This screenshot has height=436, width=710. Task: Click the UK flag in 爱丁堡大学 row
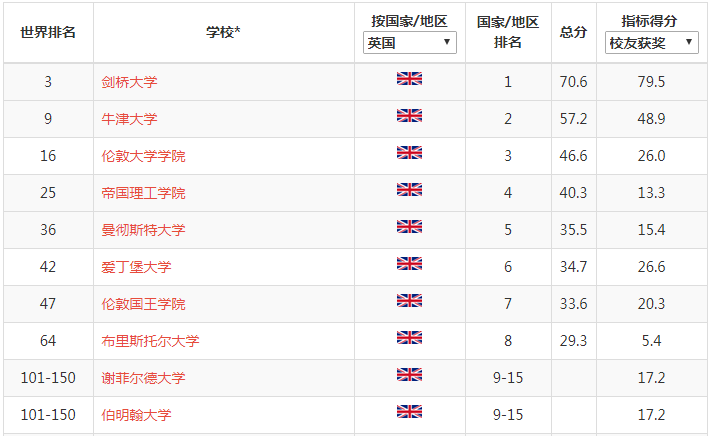tap(409, 264)
